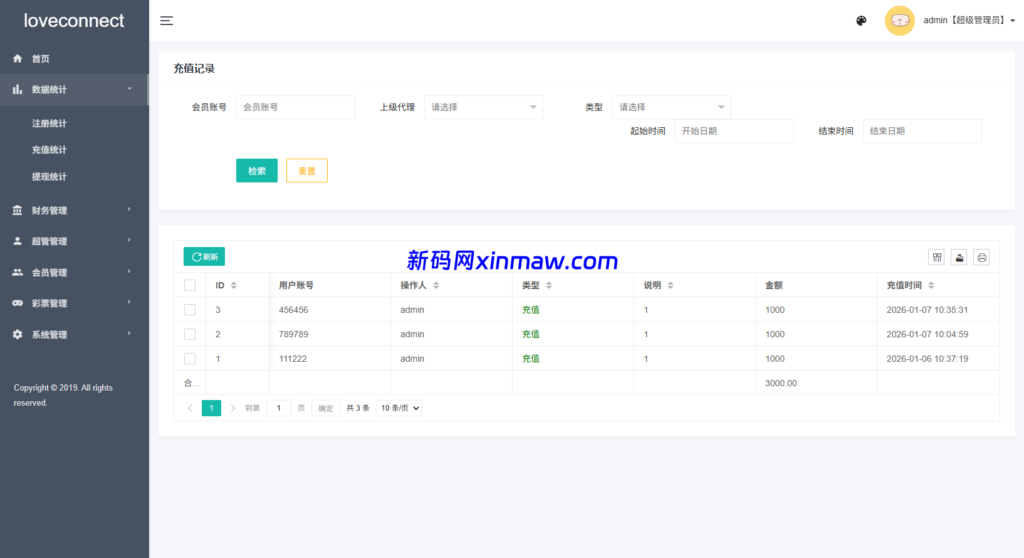Sort by the 操作人 column arrows

[x=436, y=286]
